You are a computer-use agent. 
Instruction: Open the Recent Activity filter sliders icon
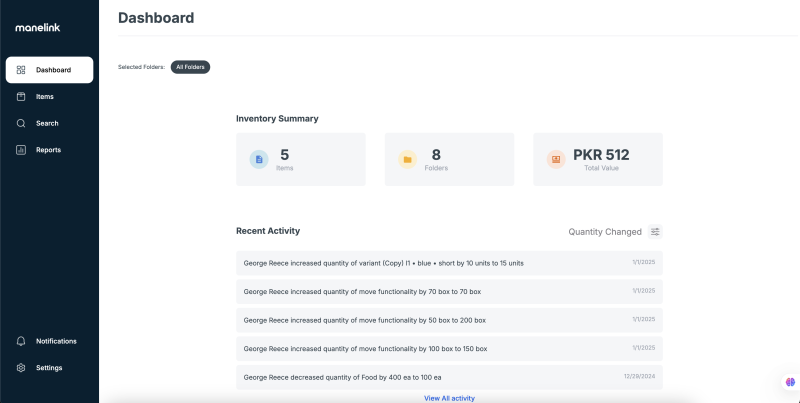point(655,232)
